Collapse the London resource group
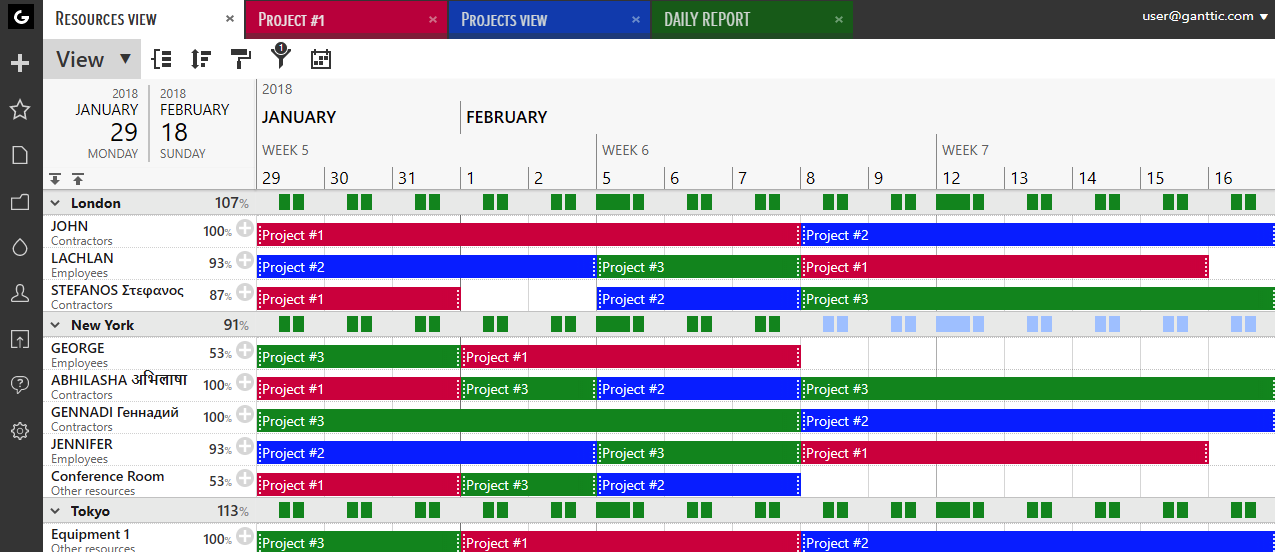 [x=56, y=203]
